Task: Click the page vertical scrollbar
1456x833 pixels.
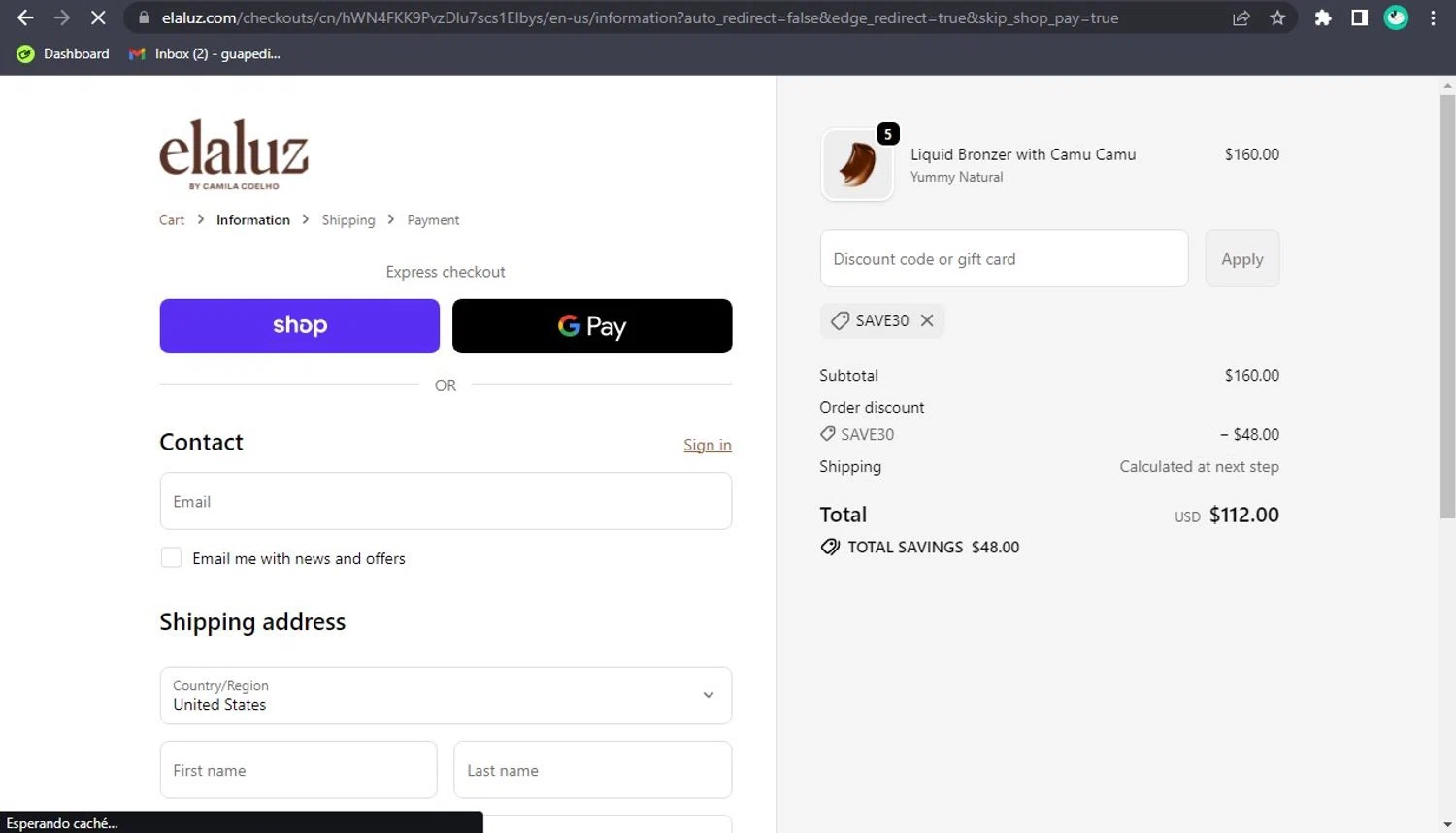Action: (x=1447, y=307)
